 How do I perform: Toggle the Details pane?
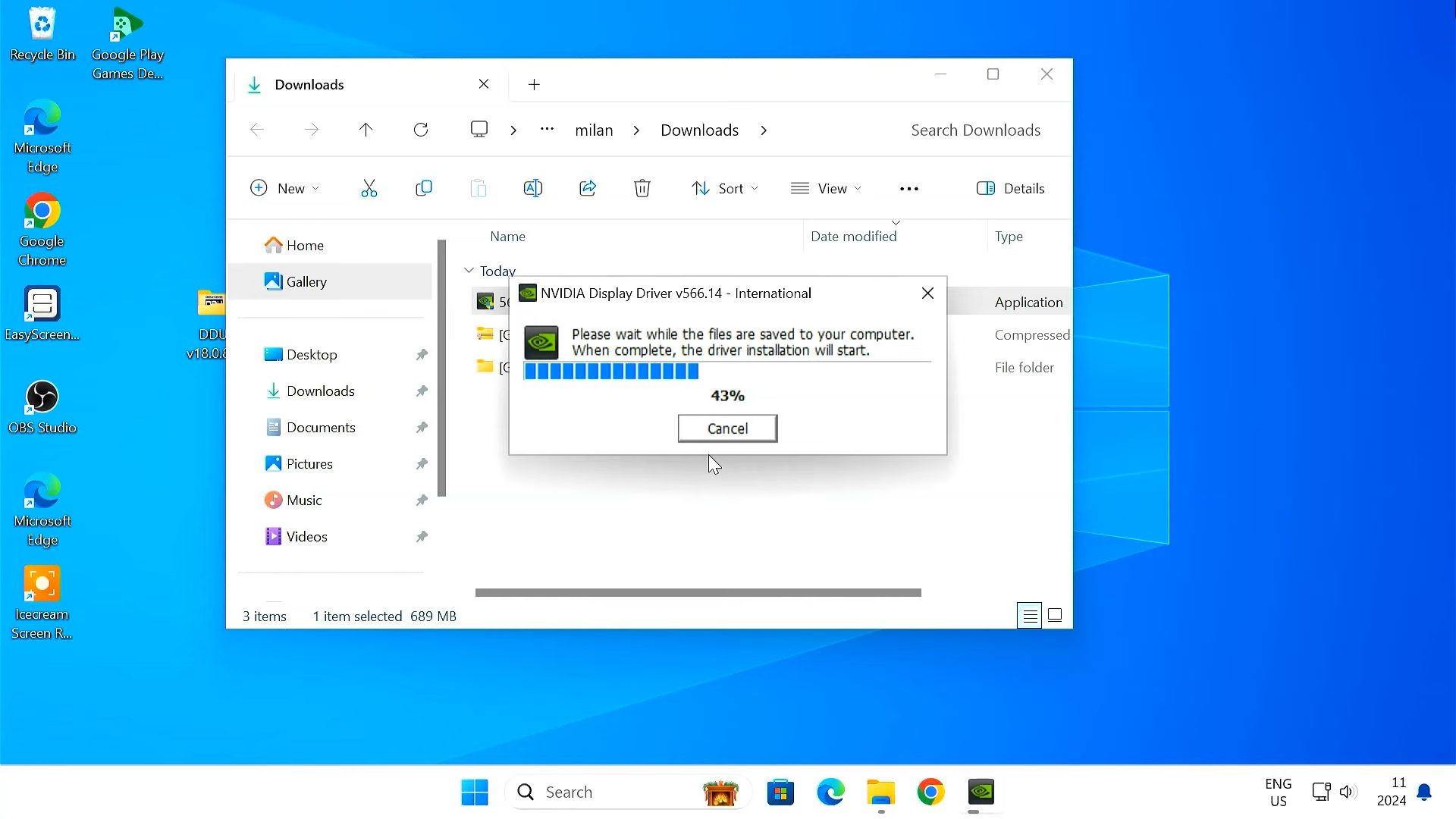[x=1010, y=188]
